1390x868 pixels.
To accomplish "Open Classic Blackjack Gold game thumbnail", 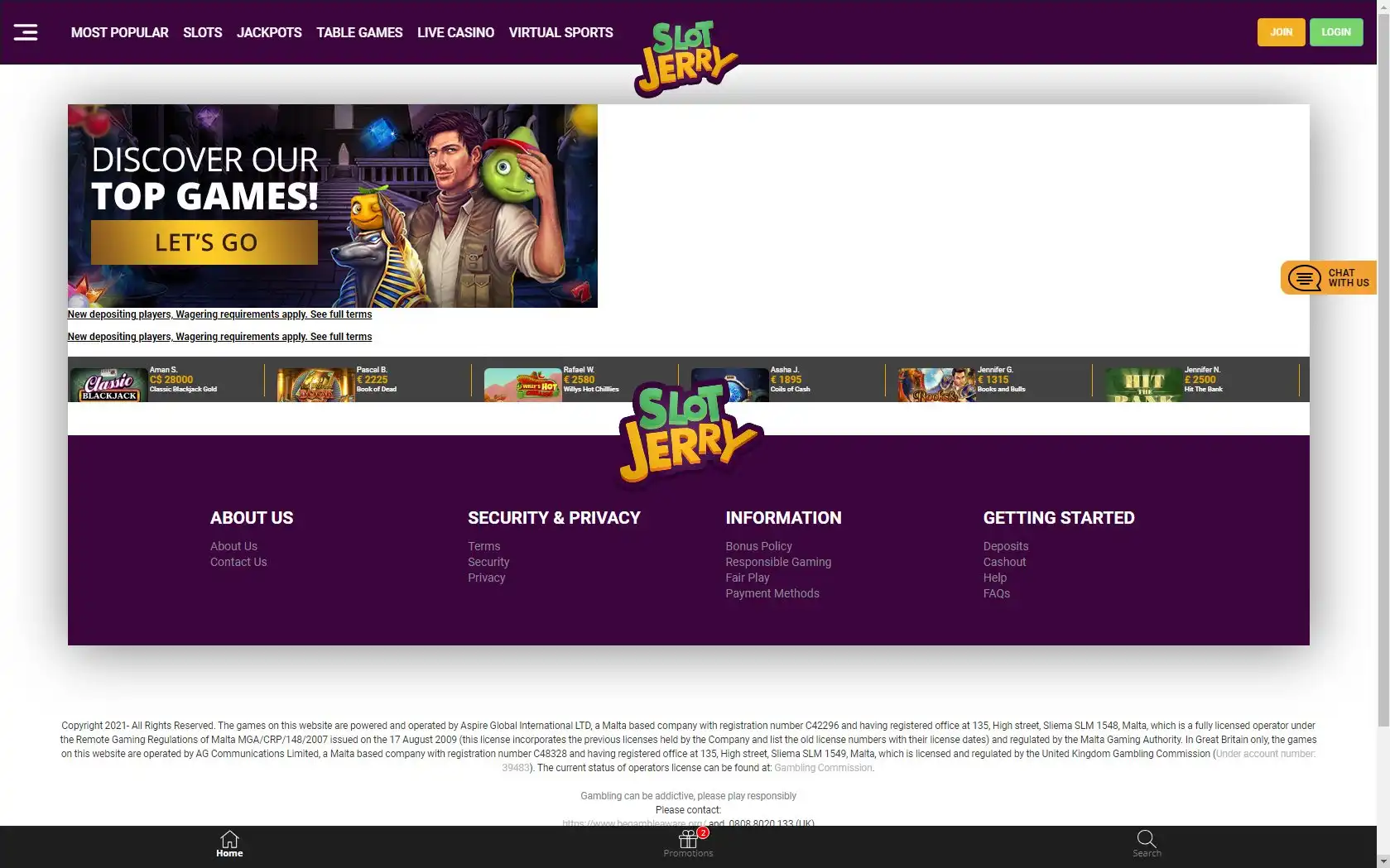I will [x=108, y=385].
